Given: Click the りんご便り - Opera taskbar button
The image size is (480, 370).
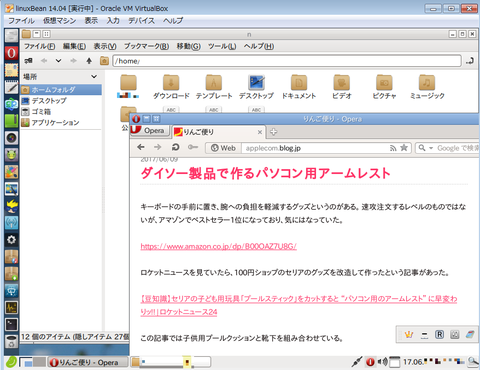Looking at the screenshot, I should (88, 362).
